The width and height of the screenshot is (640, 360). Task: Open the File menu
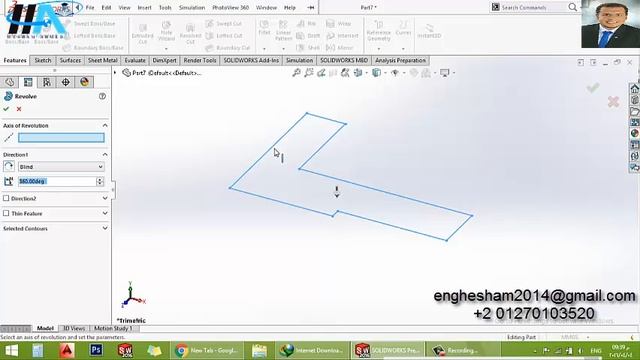click(x=90, y=7)
